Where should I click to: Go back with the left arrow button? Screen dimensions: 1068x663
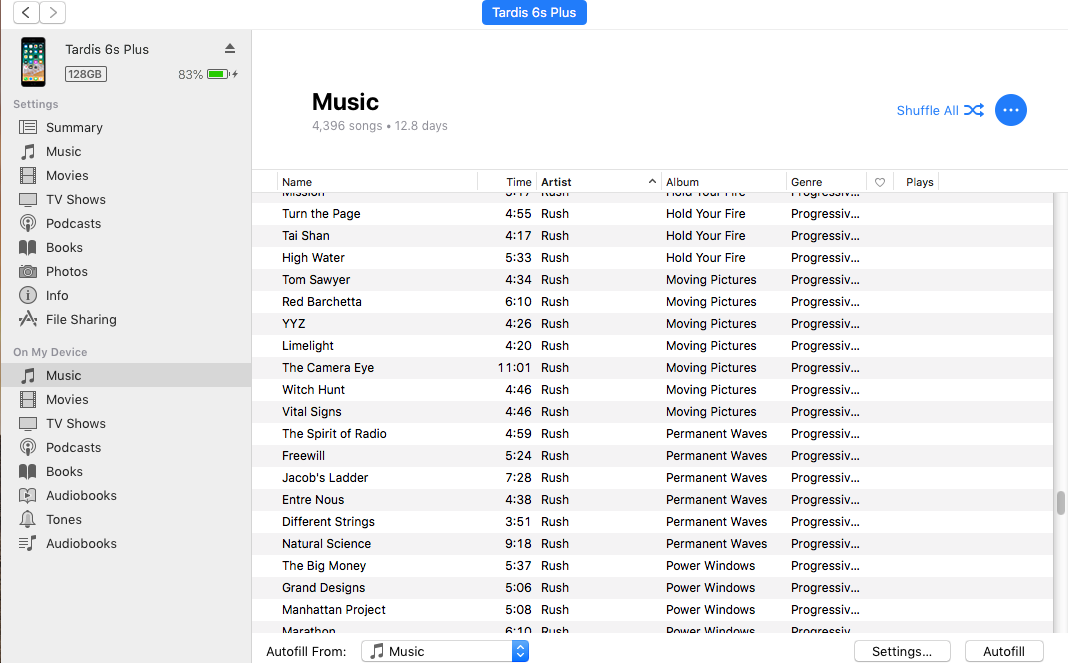(x=26, y=12)
